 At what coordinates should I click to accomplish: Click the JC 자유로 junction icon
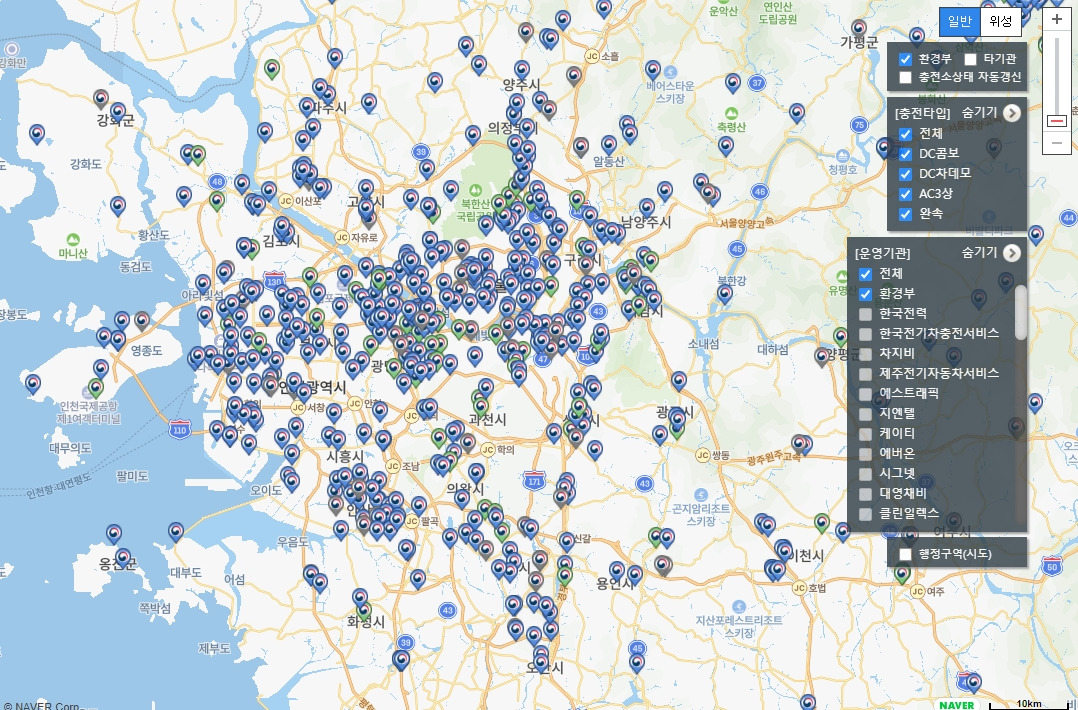pos(342,237)
